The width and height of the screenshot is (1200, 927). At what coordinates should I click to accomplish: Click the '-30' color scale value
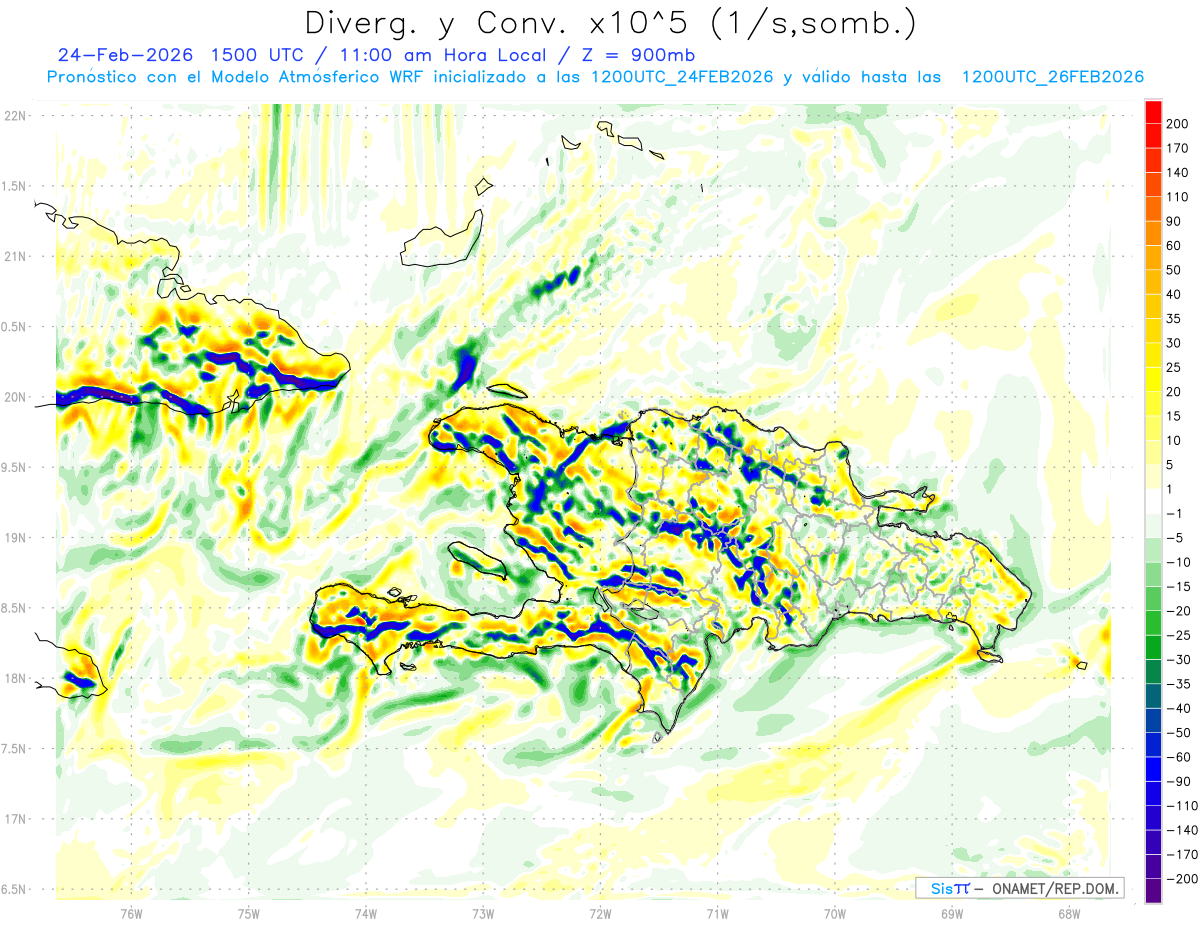[x=1179, y=659]
